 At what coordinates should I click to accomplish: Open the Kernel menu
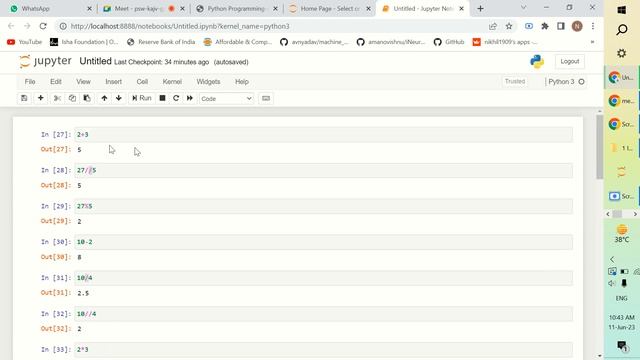click(x=172, y=82)
